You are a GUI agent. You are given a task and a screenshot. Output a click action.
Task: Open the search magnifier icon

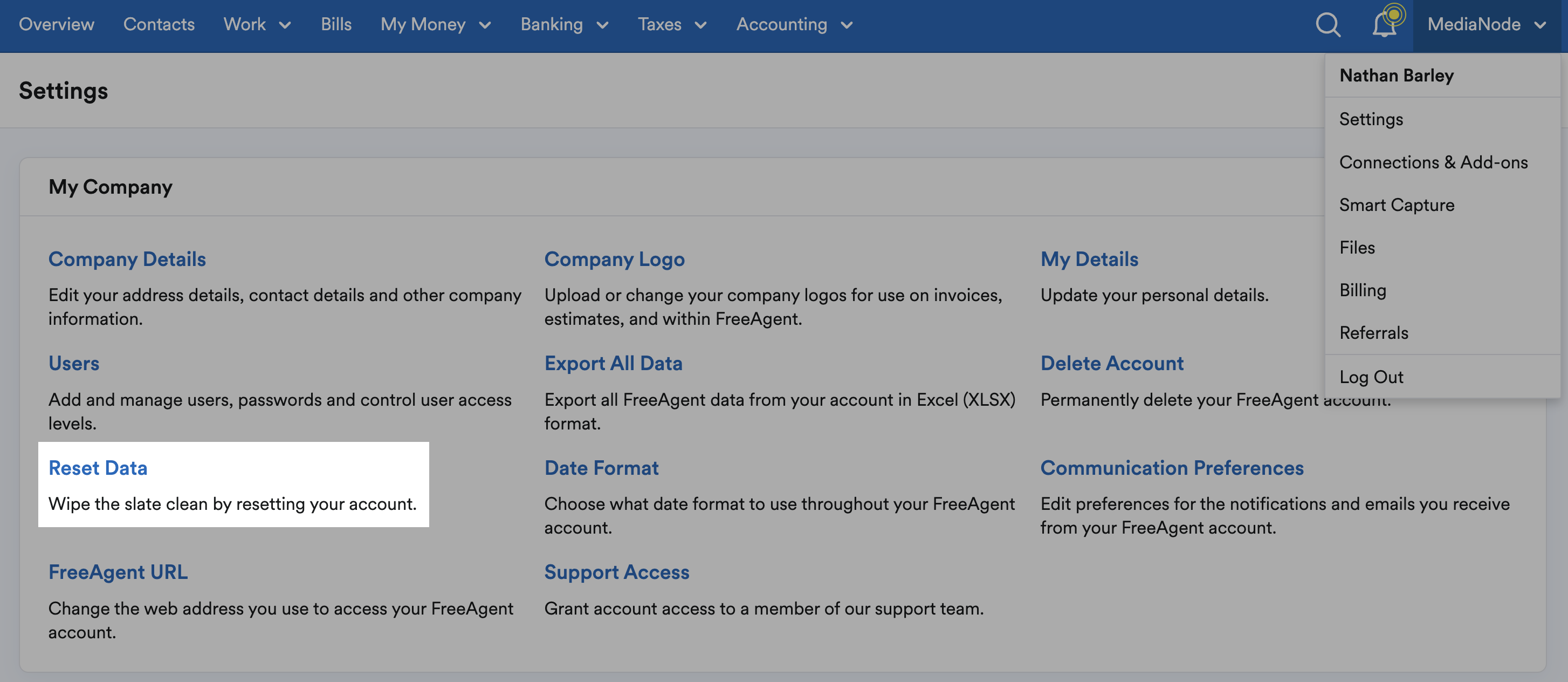(x=1328, y=25)
